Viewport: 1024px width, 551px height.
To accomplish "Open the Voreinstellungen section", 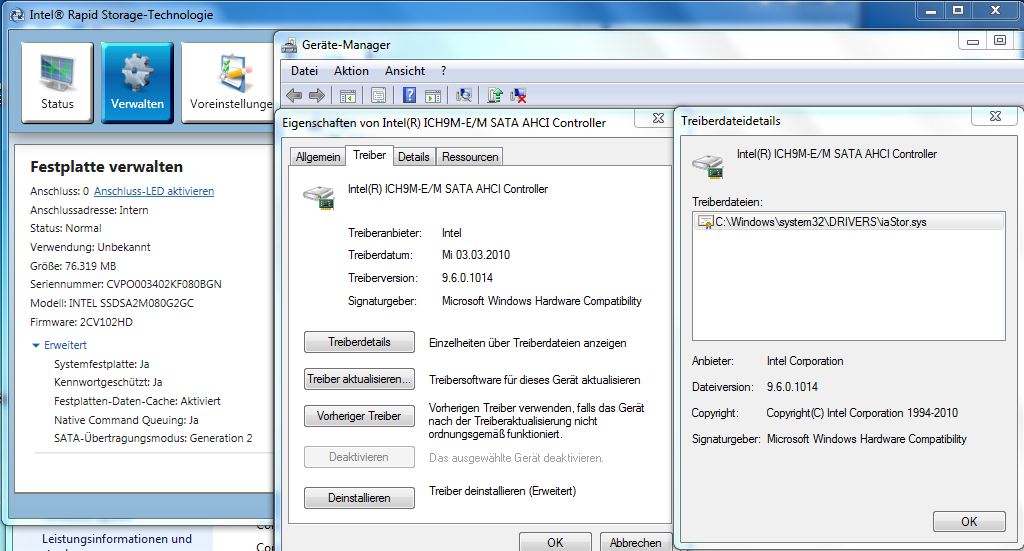I will (227, 82).
